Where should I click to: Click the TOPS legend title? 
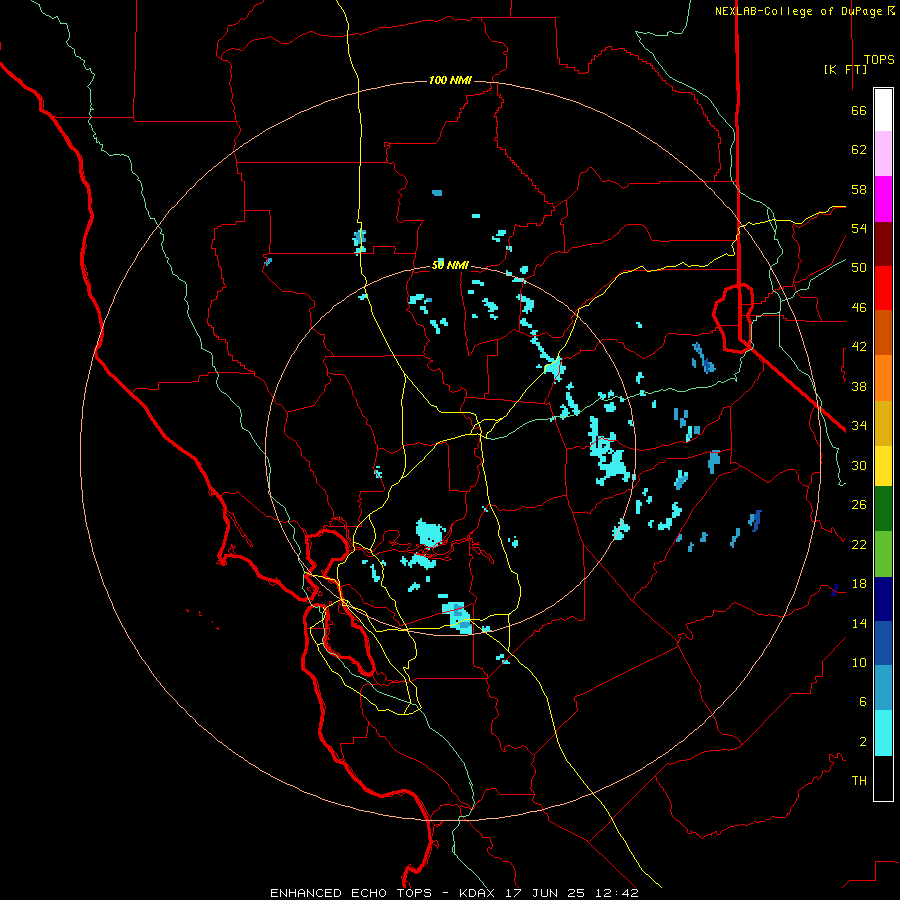point(879,60)
